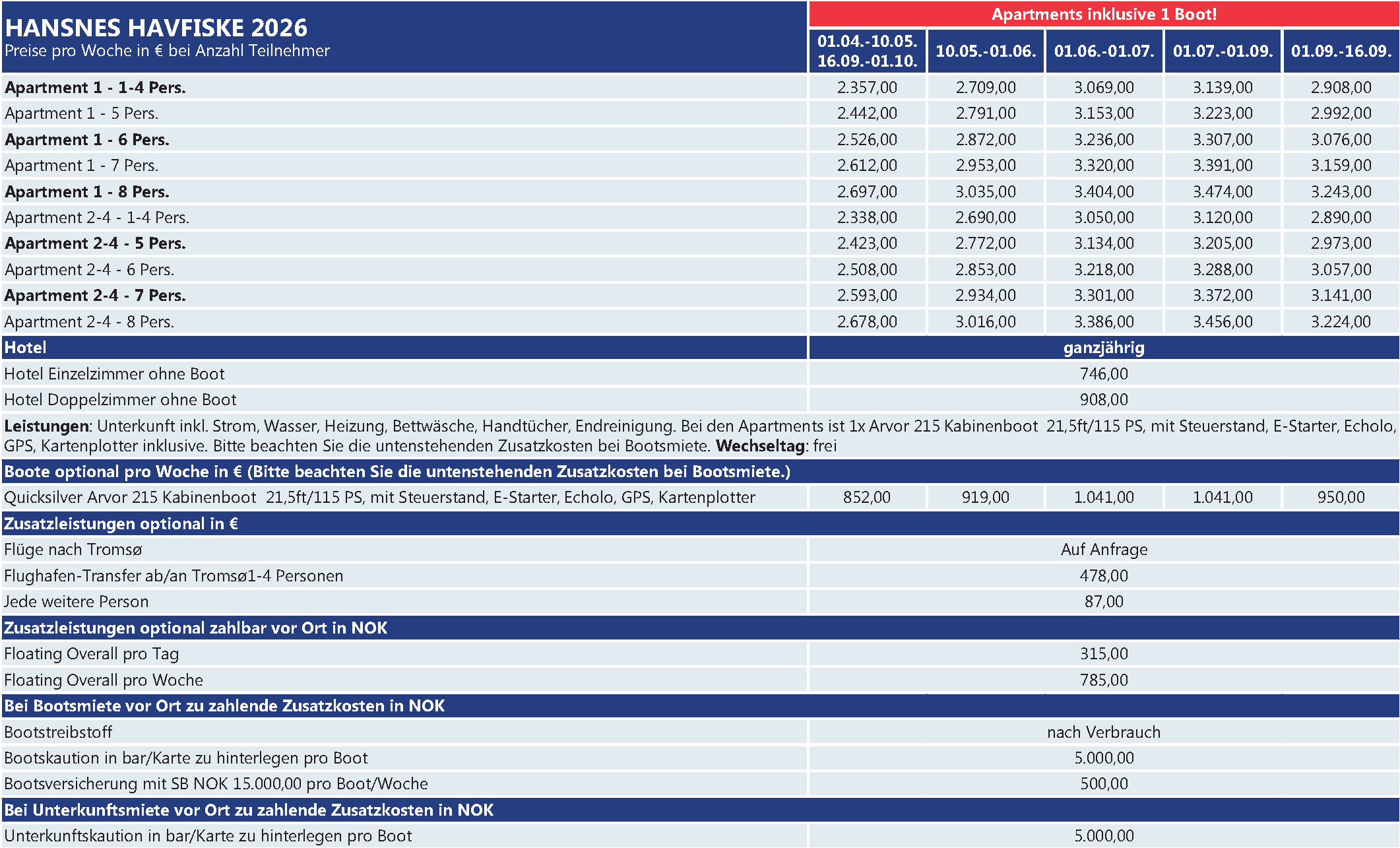Click the Bootstreibstoff nach Verbrauch cell
Viewport: 1400px width, 848px height.
pyautogui.click(x=1104, y=733)
